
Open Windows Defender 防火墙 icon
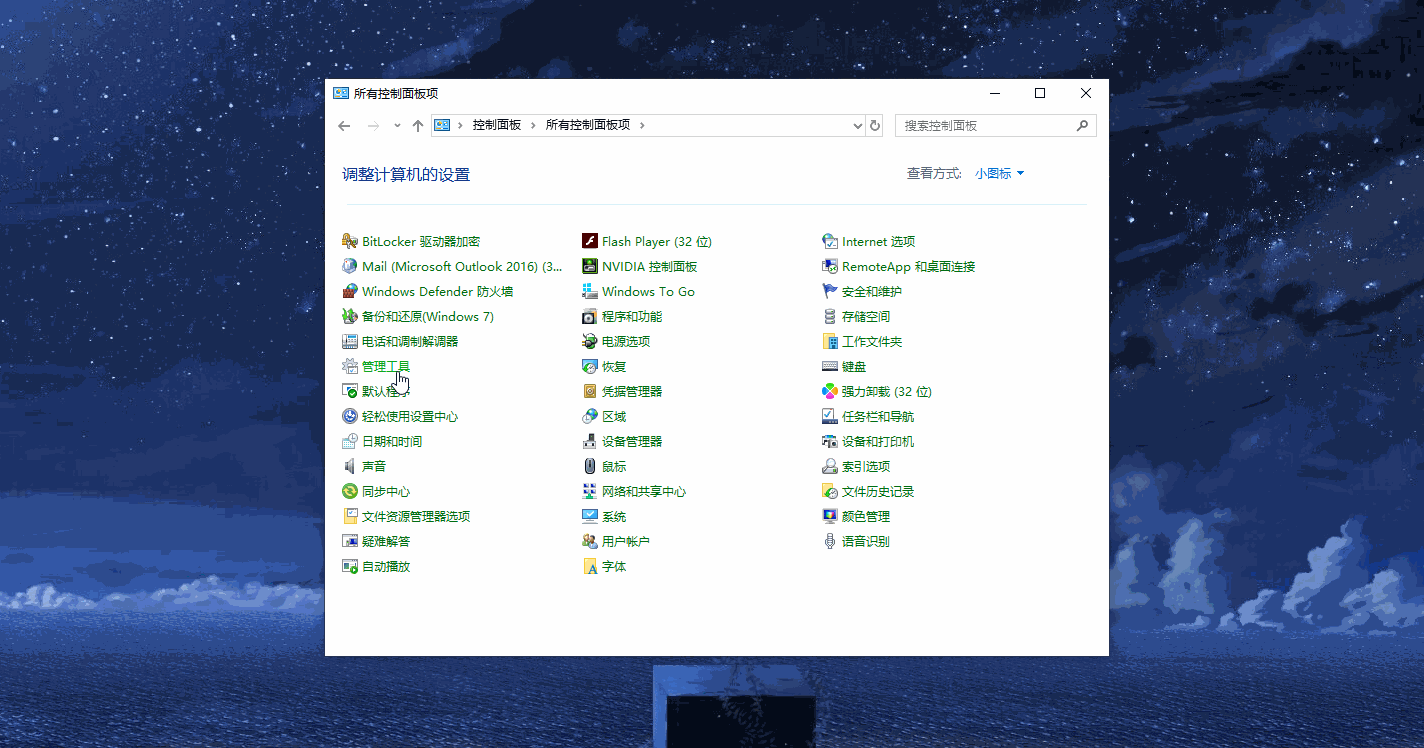point(350,291)
